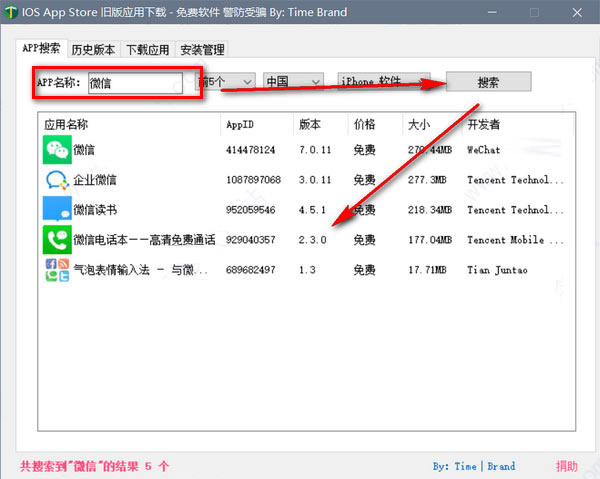Screen dimensions: 600x479
Task: Close the app window
Action: click(x=577, y=13)
